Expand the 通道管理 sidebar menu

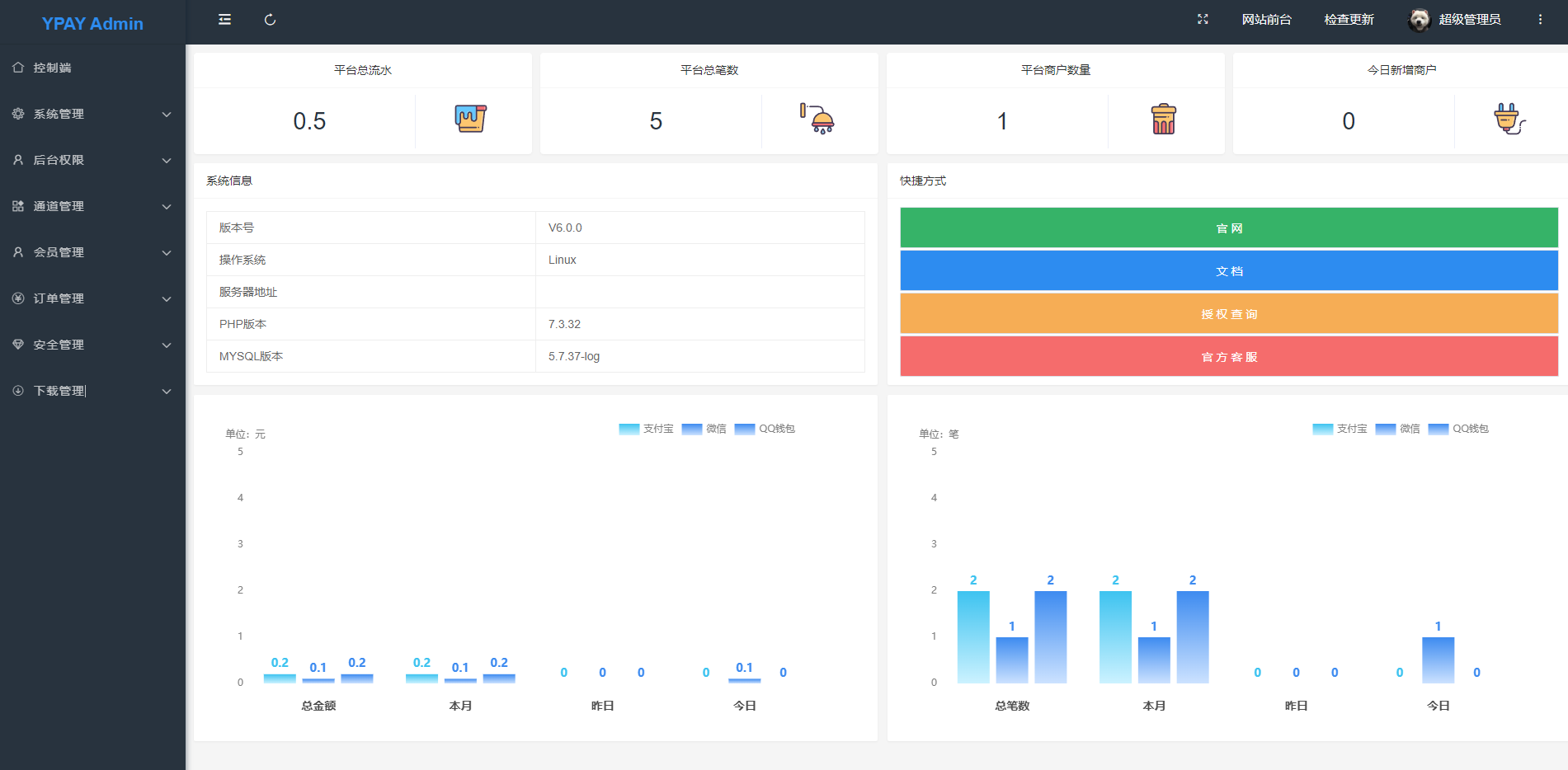(92, 206)
